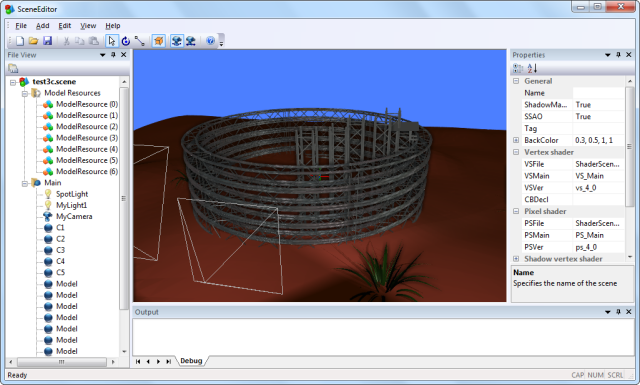Viewport: 640px width, 385px height.
Task: Save the scene with the floppy disk icon
Action: pos(47,41)
